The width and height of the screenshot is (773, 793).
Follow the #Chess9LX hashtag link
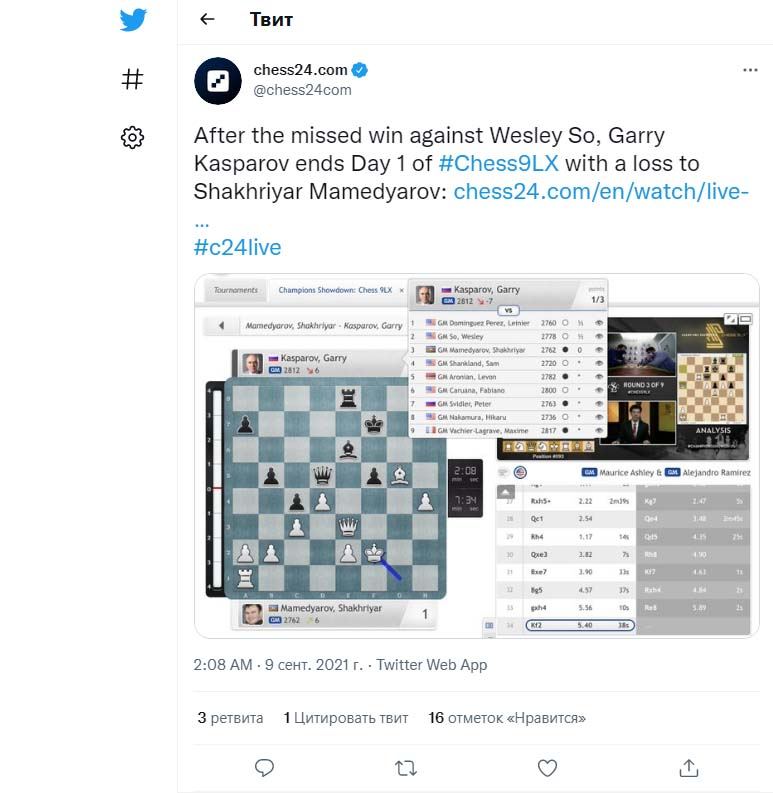click(498, 163)
